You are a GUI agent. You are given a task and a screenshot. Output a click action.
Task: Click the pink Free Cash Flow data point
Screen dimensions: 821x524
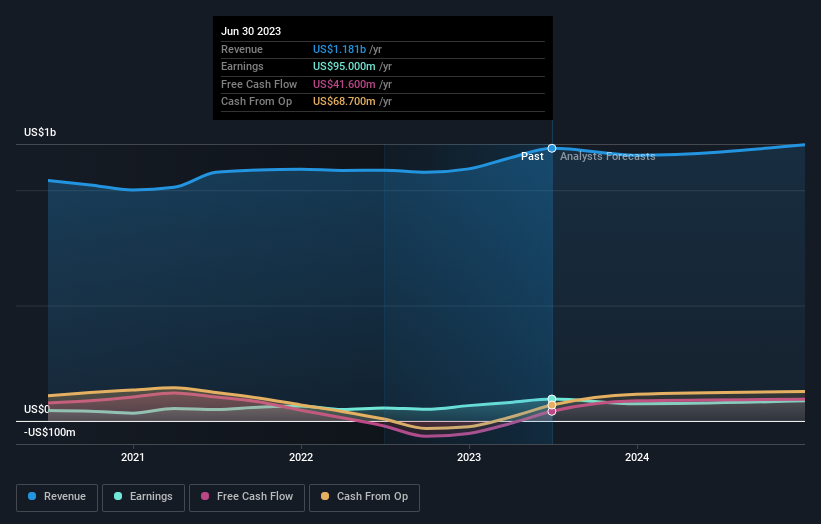pos(552,411)
